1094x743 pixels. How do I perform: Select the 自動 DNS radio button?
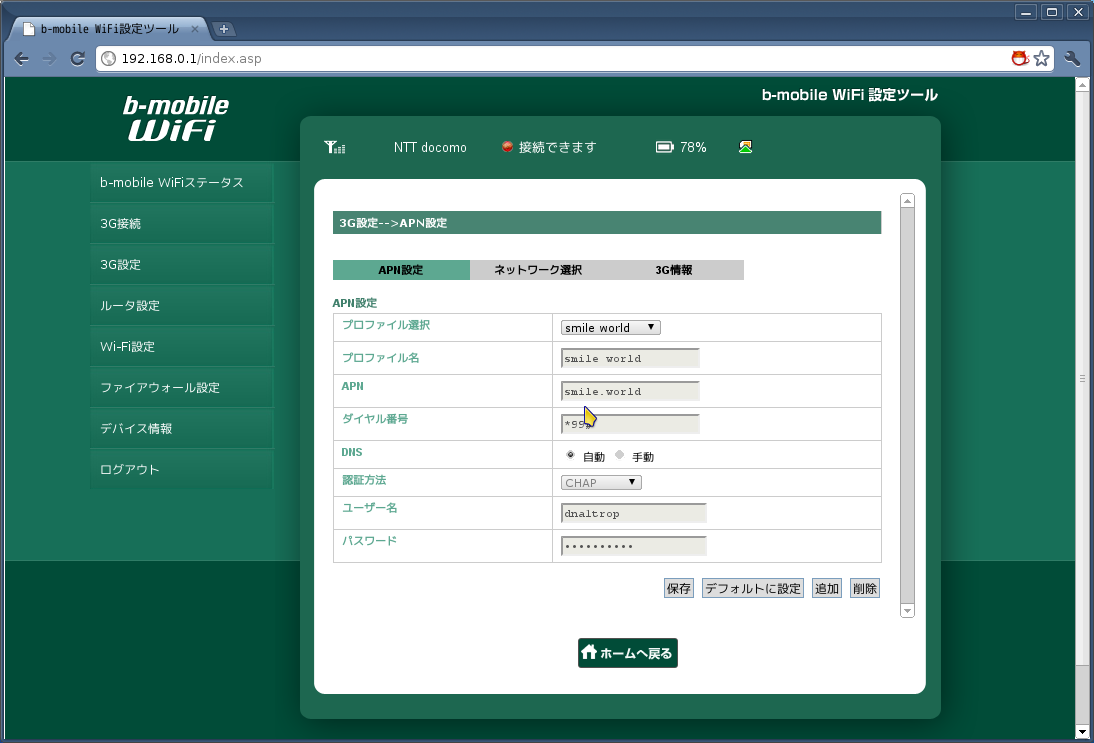click(x=570, y=455)
